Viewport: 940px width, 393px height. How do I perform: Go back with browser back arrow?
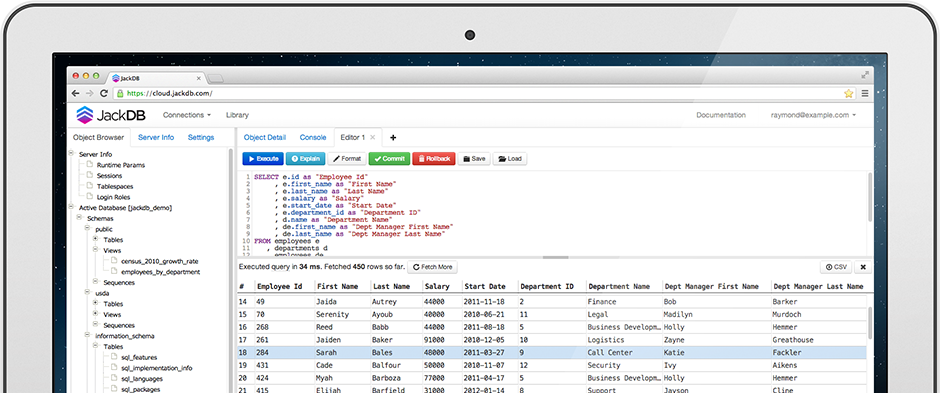pyautogui.click(x=76, y=93)
